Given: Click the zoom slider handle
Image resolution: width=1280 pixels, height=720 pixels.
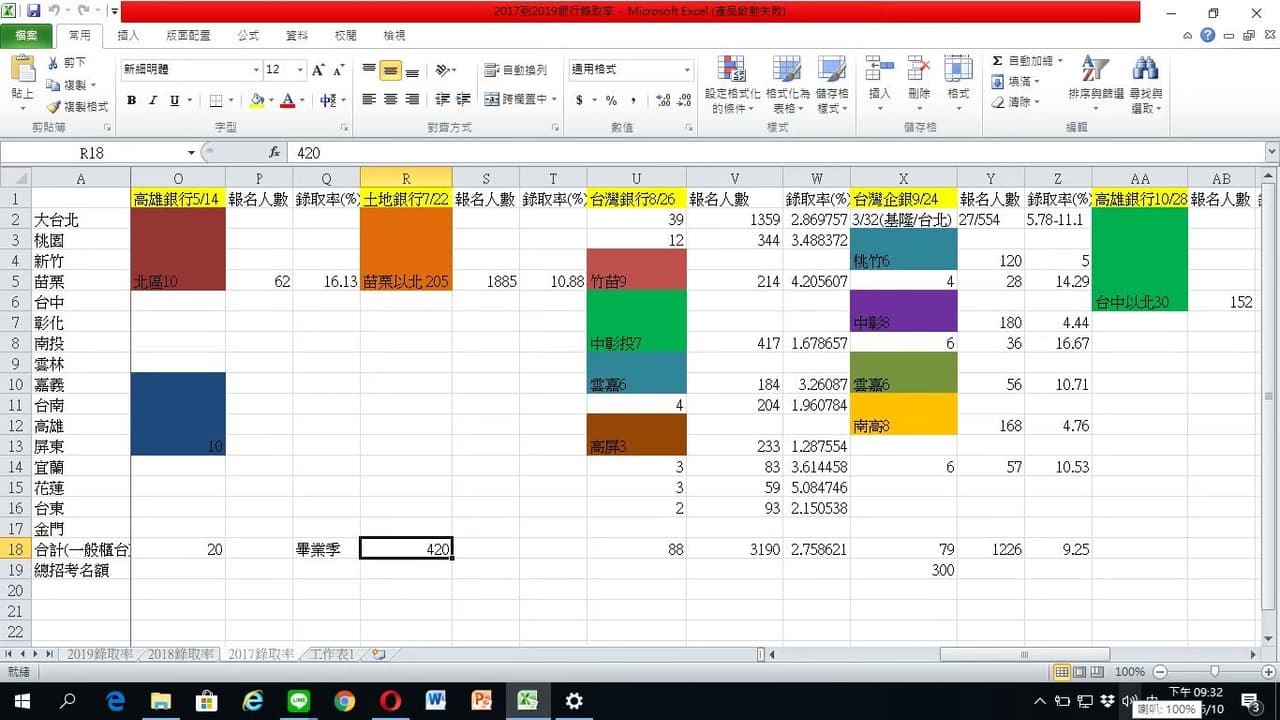Looking at the screenshot, I should (1214, 672).
